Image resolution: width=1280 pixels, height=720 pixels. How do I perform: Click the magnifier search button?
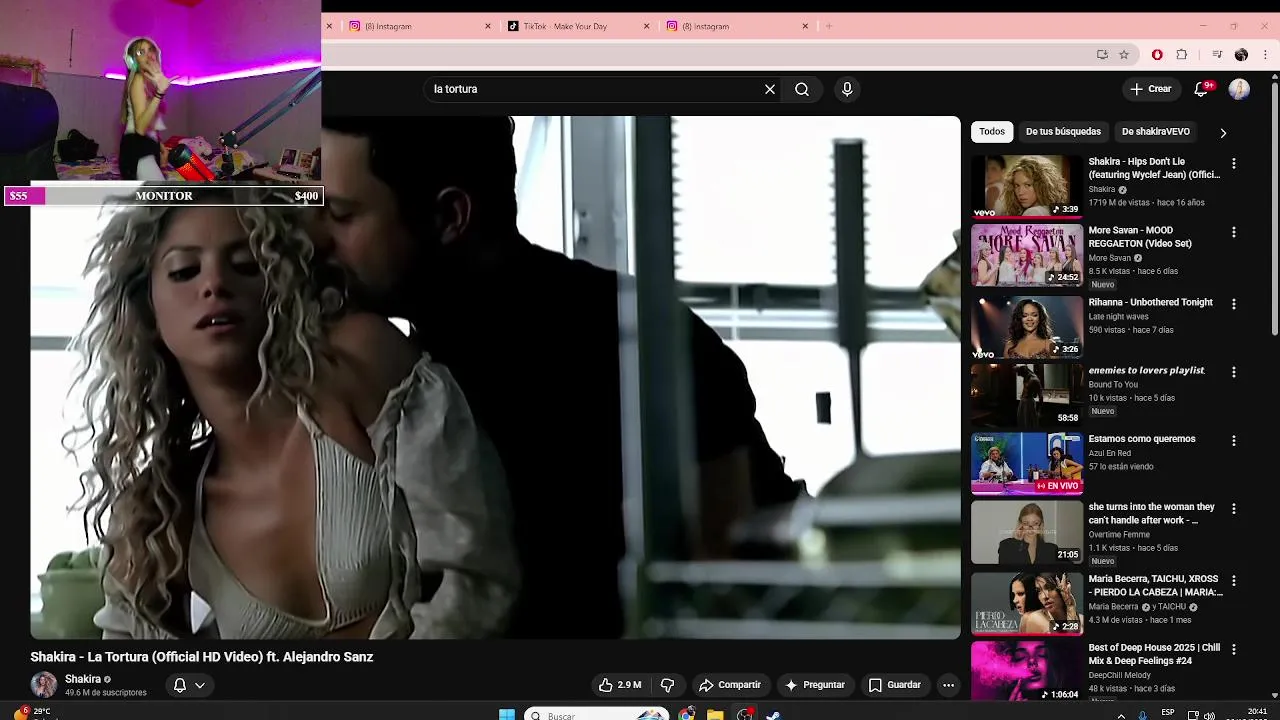click(802, 89)
